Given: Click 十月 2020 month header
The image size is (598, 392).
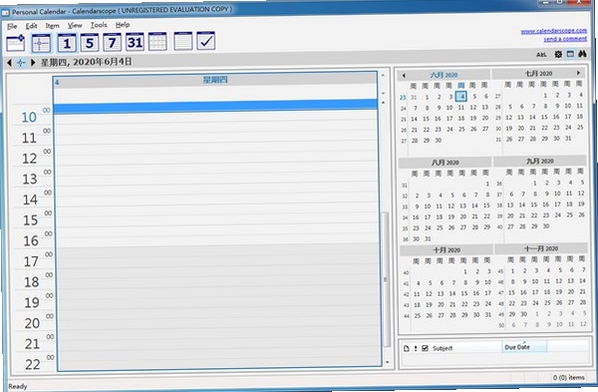Looking at the screenshot, I should click(447, 250).
